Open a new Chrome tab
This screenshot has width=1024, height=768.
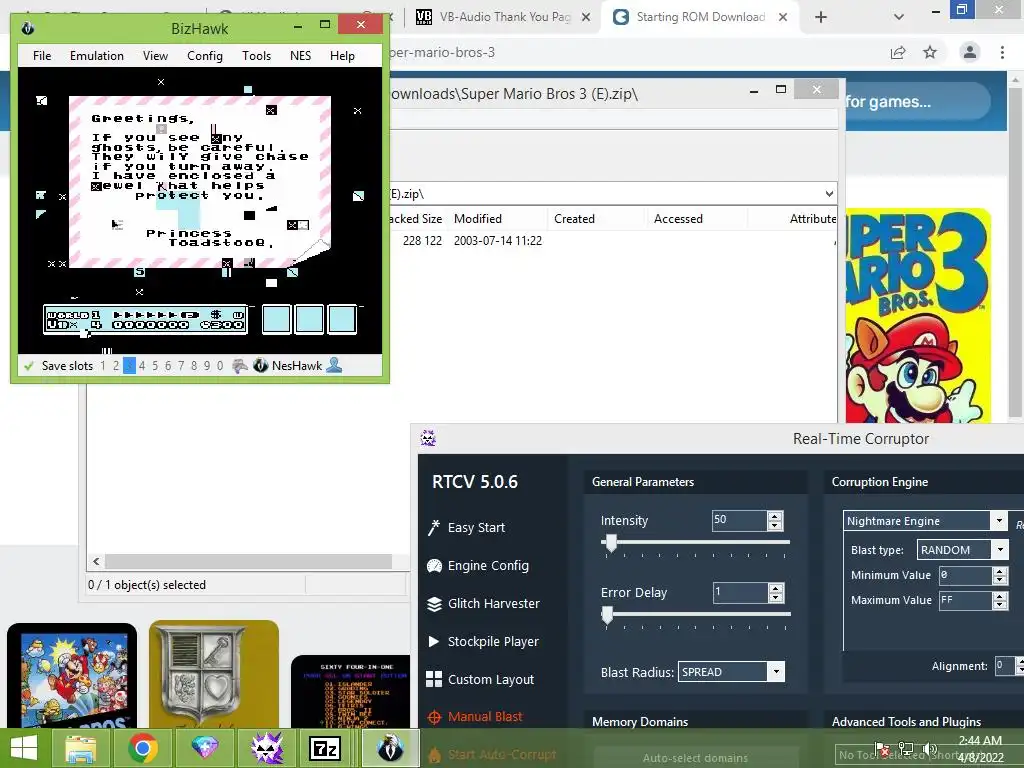click(821, 18)
